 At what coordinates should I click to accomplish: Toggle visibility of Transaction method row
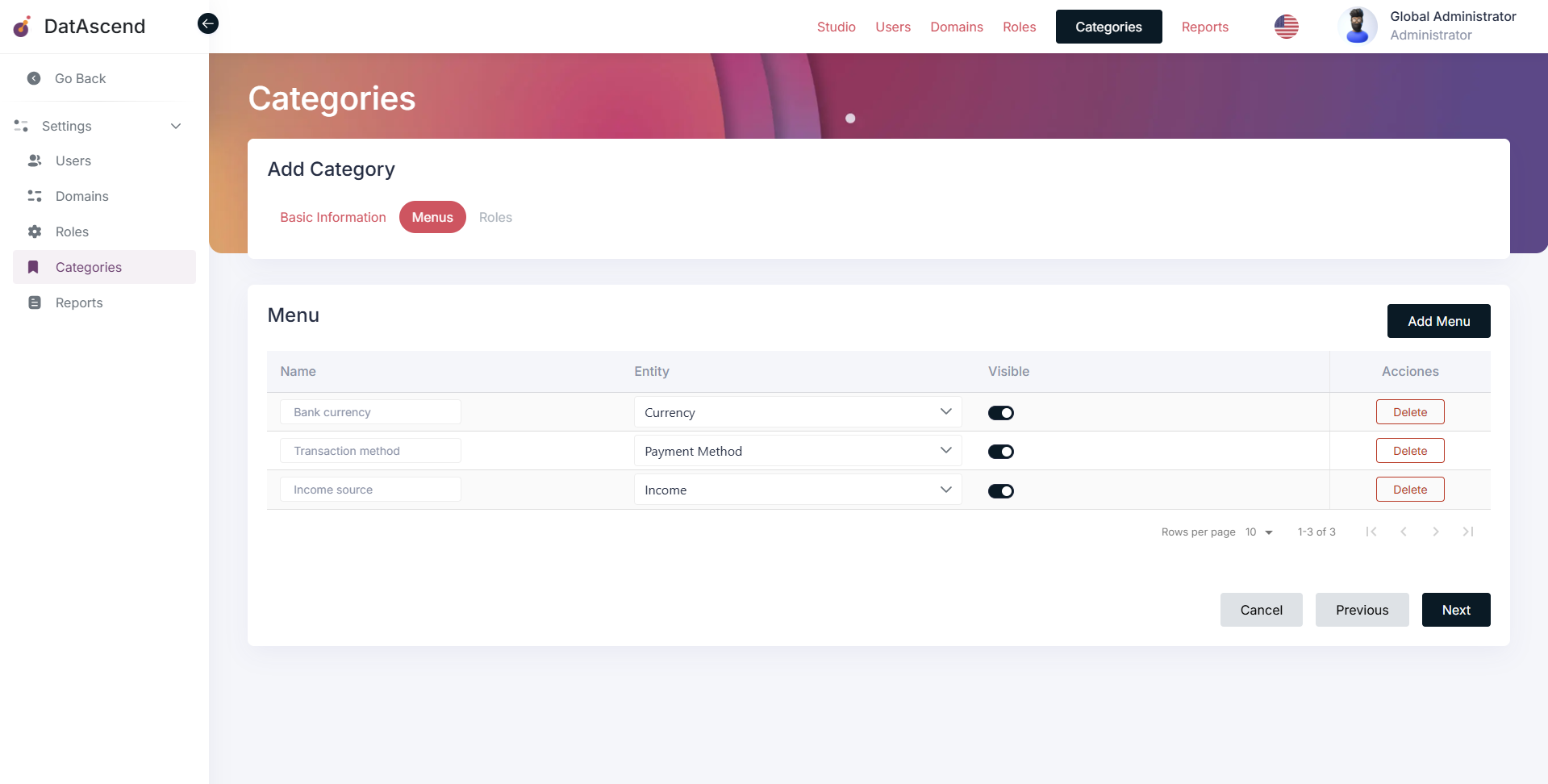(x=1000, y=451)
